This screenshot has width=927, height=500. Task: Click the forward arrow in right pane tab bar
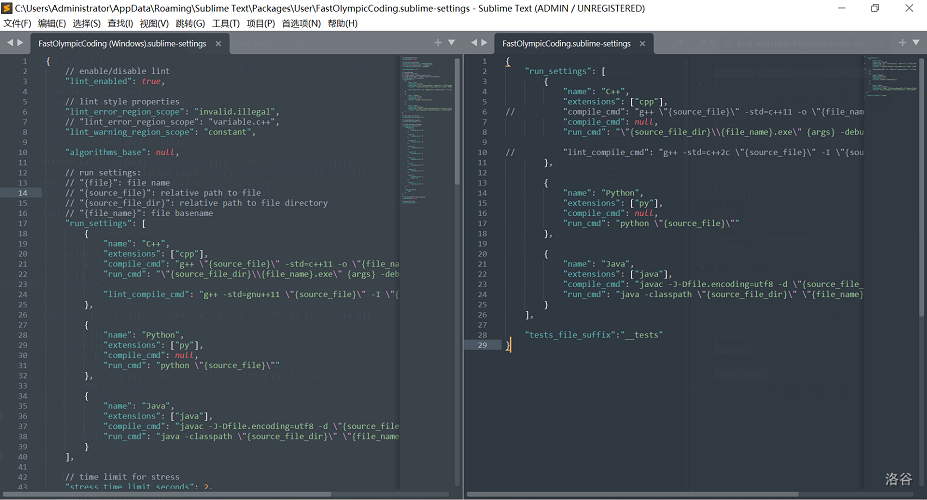click(x=484, y=43)
